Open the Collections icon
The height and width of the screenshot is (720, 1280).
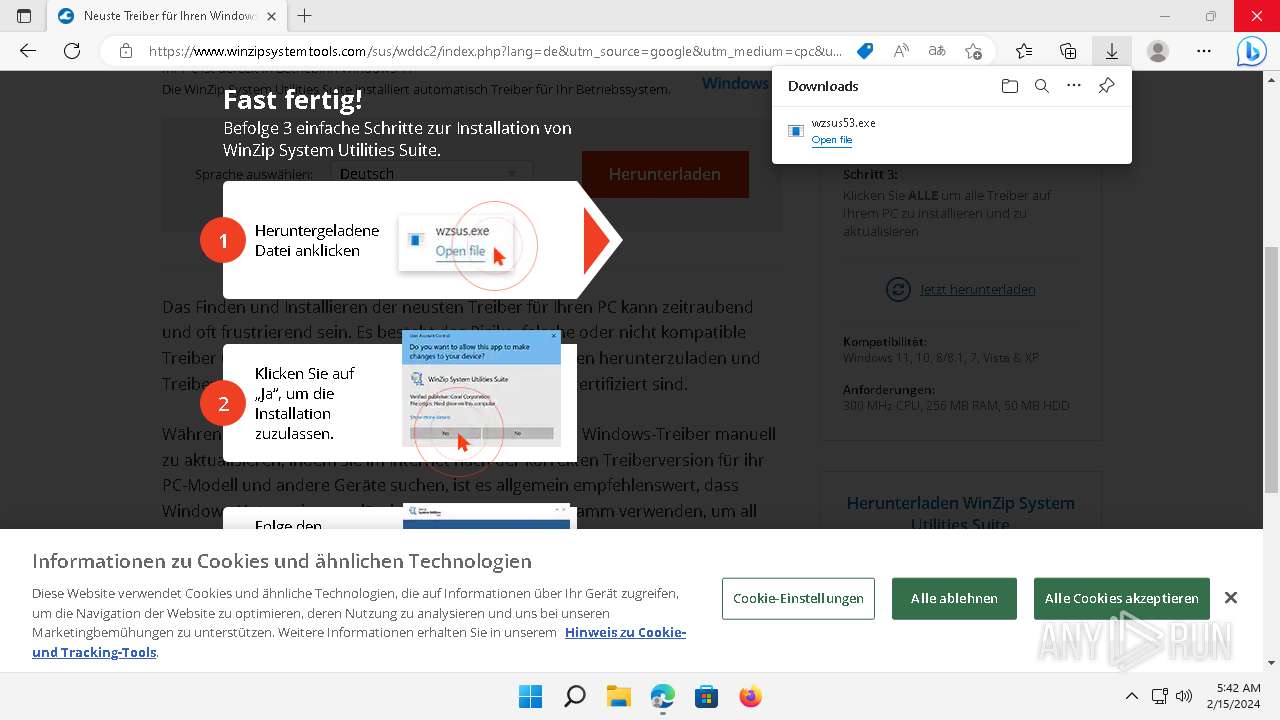1068,51
